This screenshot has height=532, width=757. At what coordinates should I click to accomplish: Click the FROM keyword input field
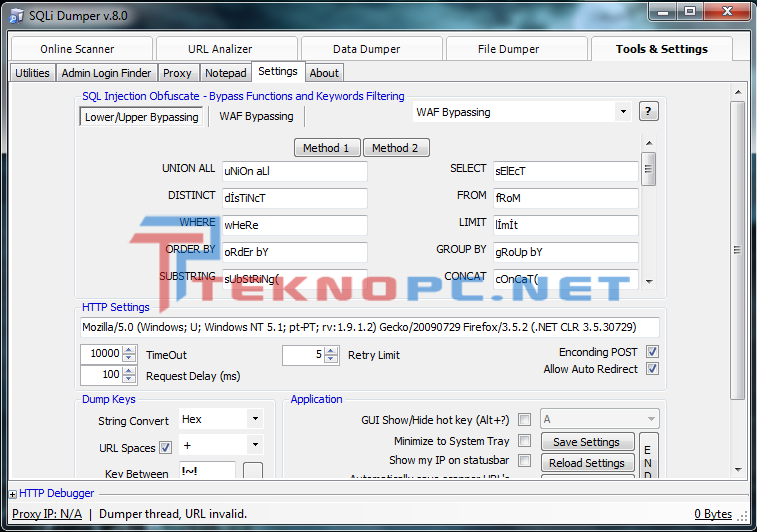(566, 198)
